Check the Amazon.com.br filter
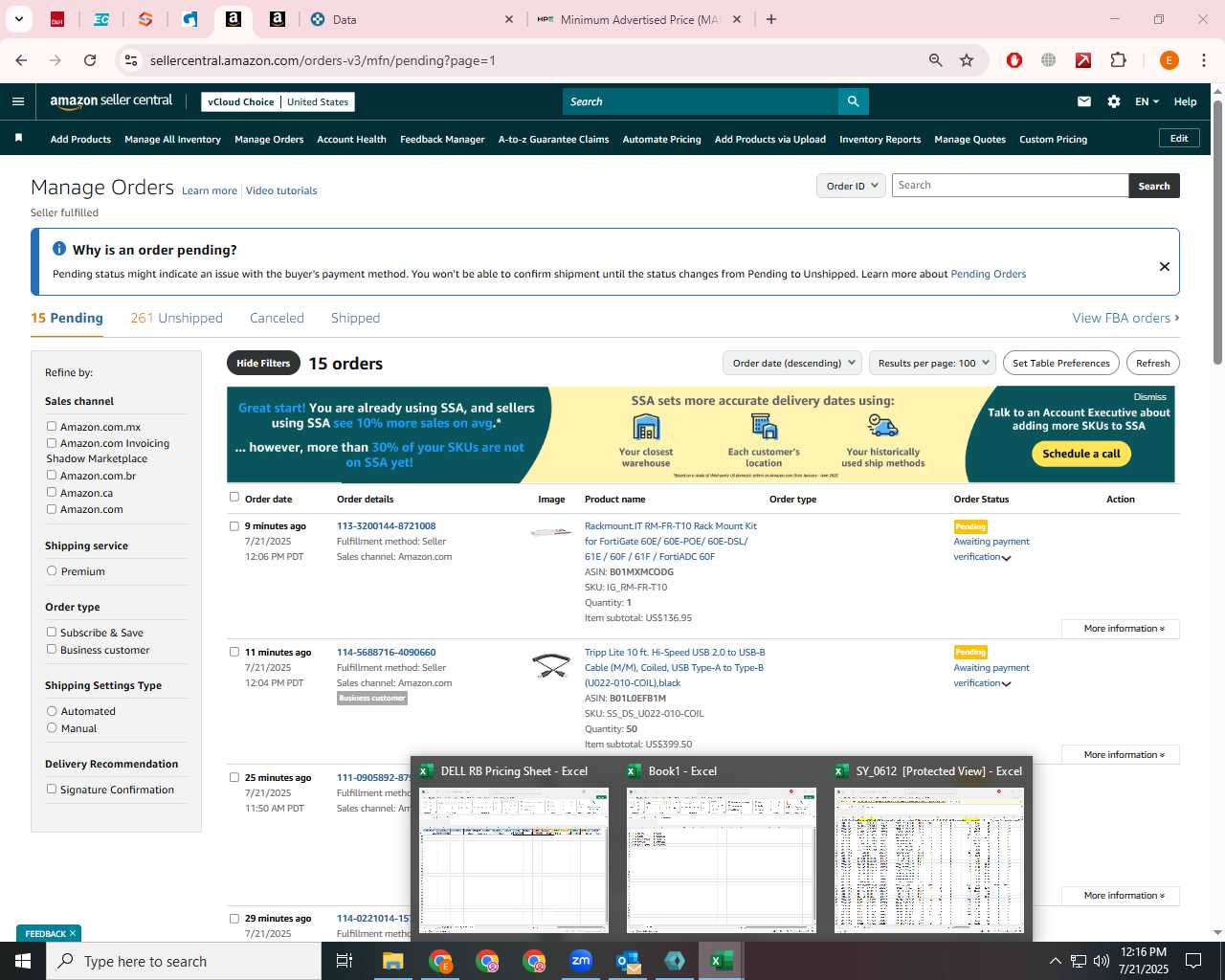The image size is (1225, 980). tap(52, 476)
